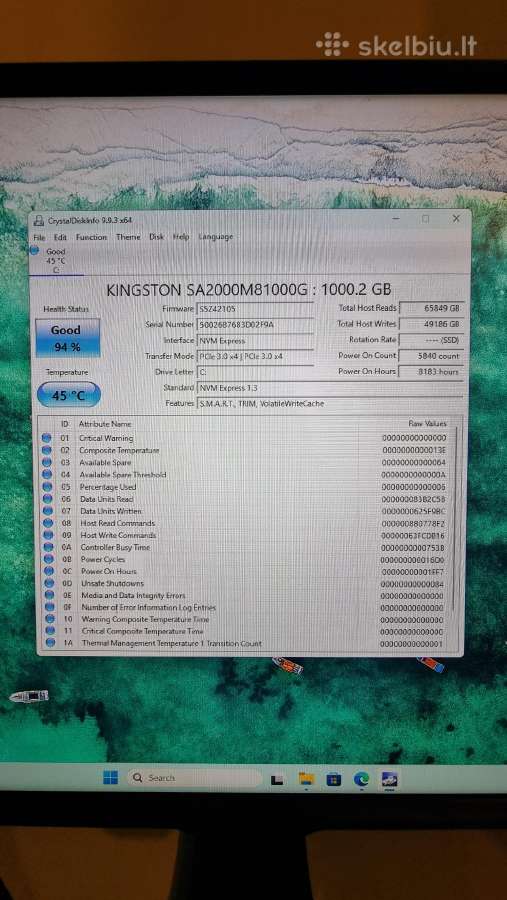Click the Raw Values column header
Screen dimensions: 507x900
point(427,424)
